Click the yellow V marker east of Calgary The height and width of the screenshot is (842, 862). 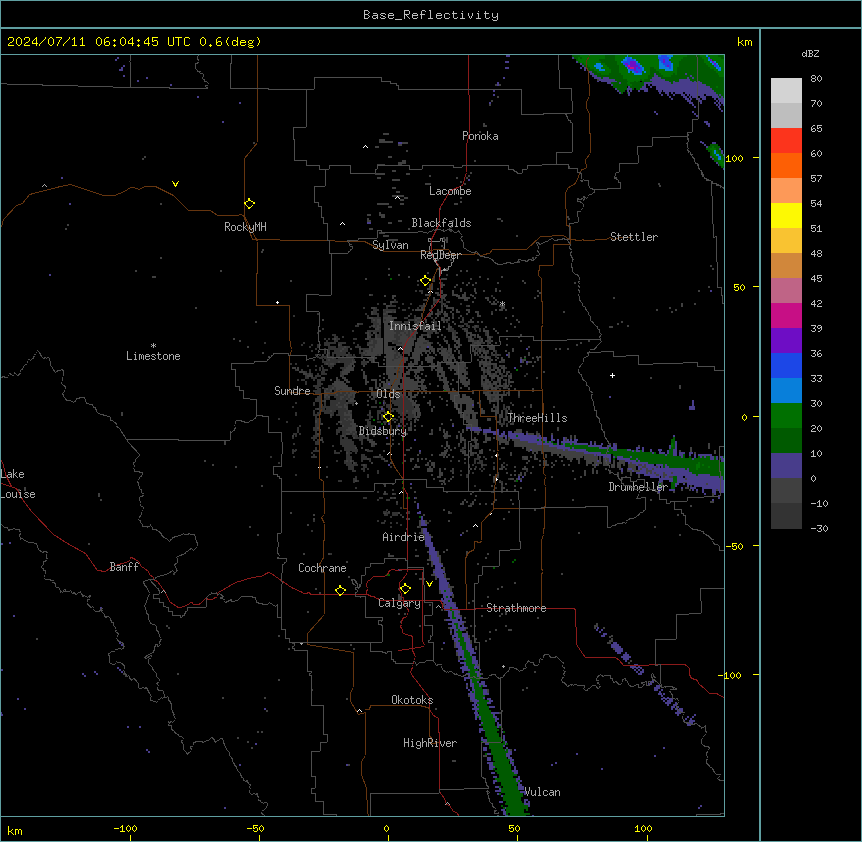click(429, 584)
